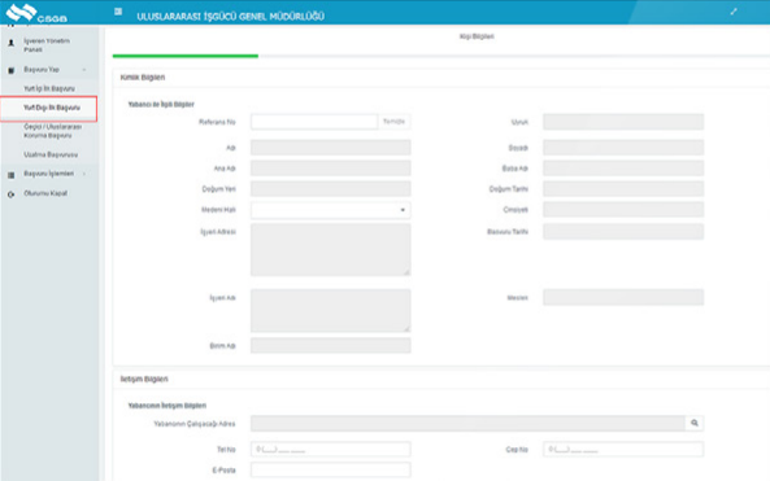Screen dimensions: 770x481
Task: Click the Tel No input field
Action: click(330, 450)
